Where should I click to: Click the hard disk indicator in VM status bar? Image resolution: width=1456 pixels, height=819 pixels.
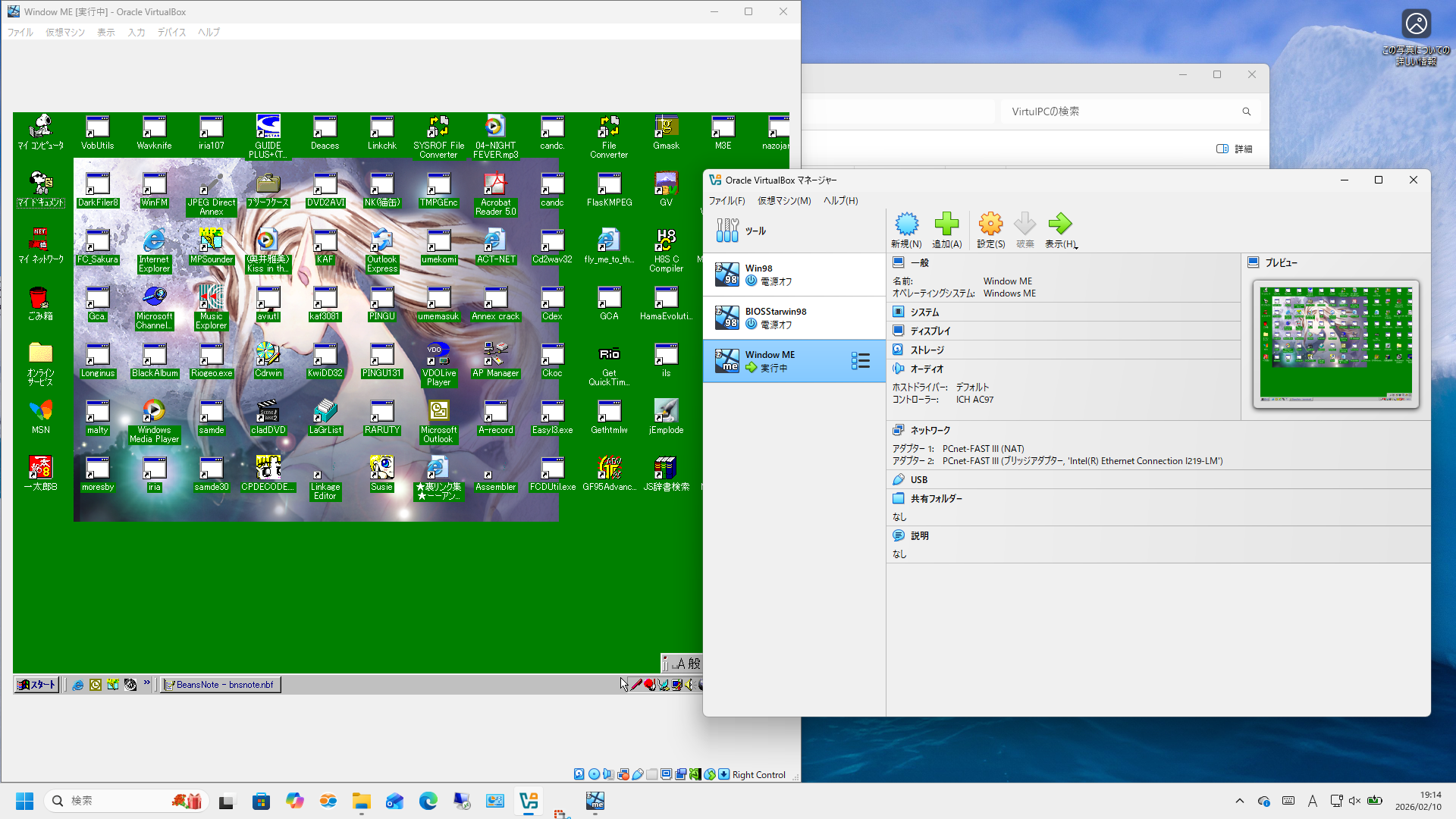(579, 774)
